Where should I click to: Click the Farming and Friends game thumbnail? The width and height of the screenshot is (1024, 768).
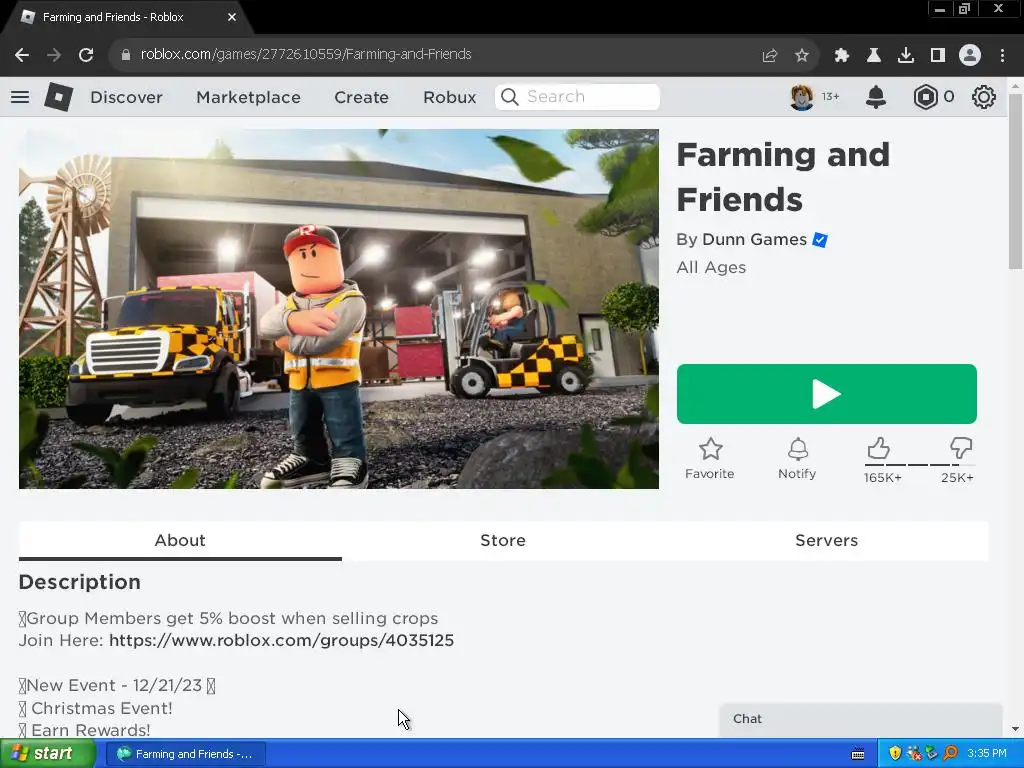(x=339, y=309)
